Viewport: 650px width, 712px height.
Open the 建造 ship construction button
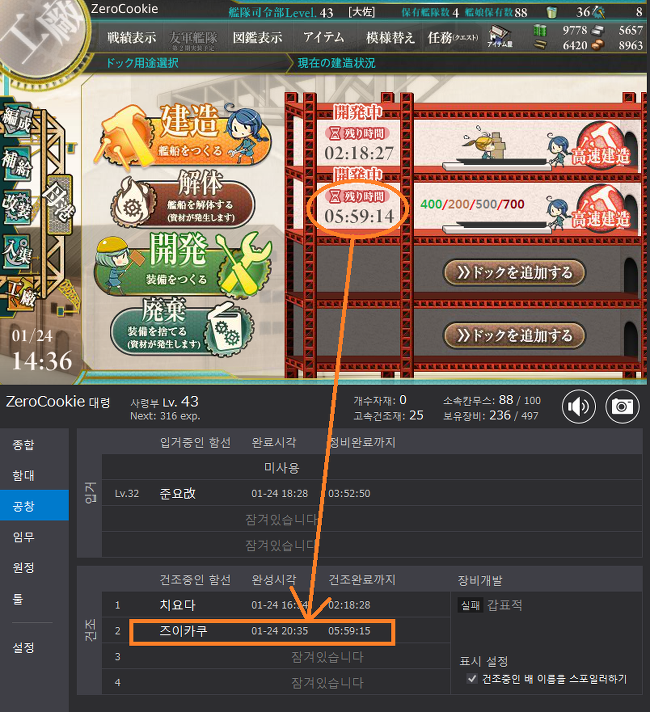184,134
